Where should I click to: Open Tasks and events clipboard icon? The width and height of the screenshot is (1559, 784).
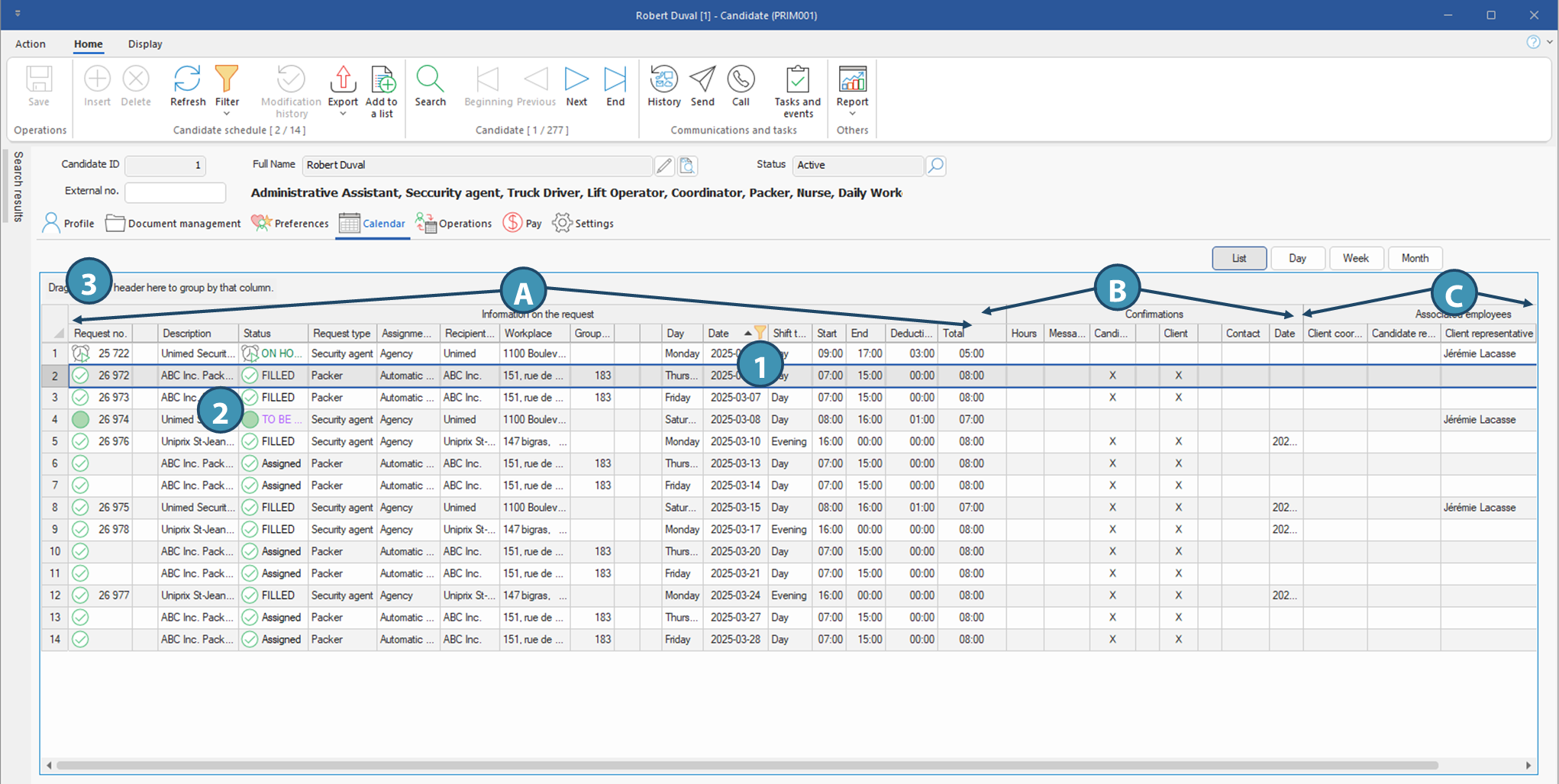click(x=797, y=79)
